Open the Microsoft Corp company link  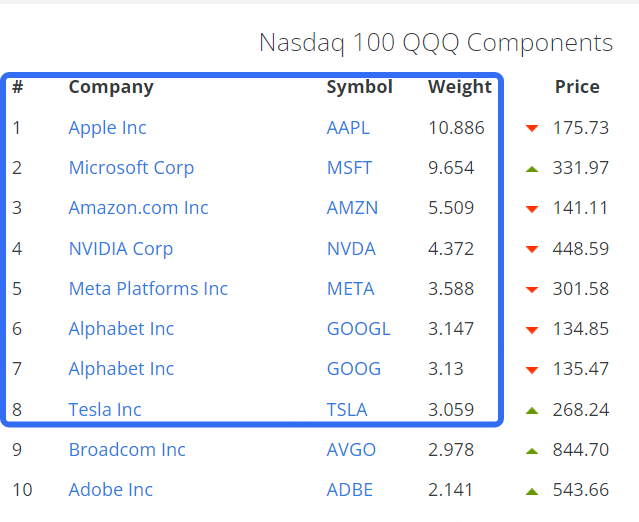131,168
